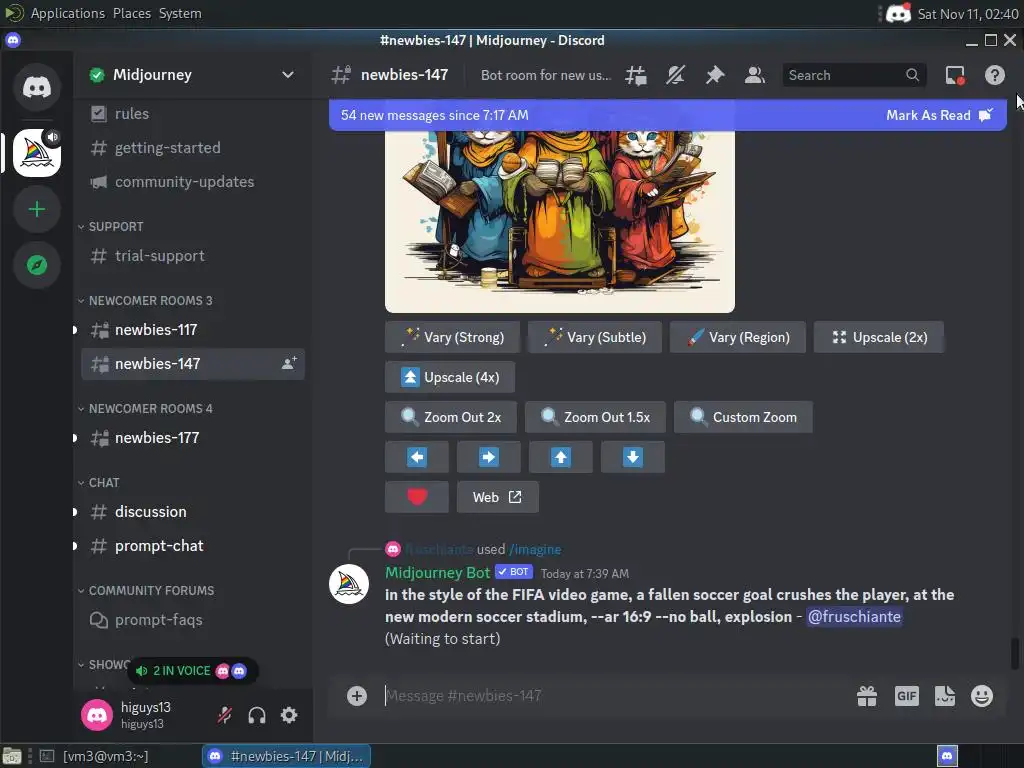Toggle deafen headphones icon

[x=257, y=715]
